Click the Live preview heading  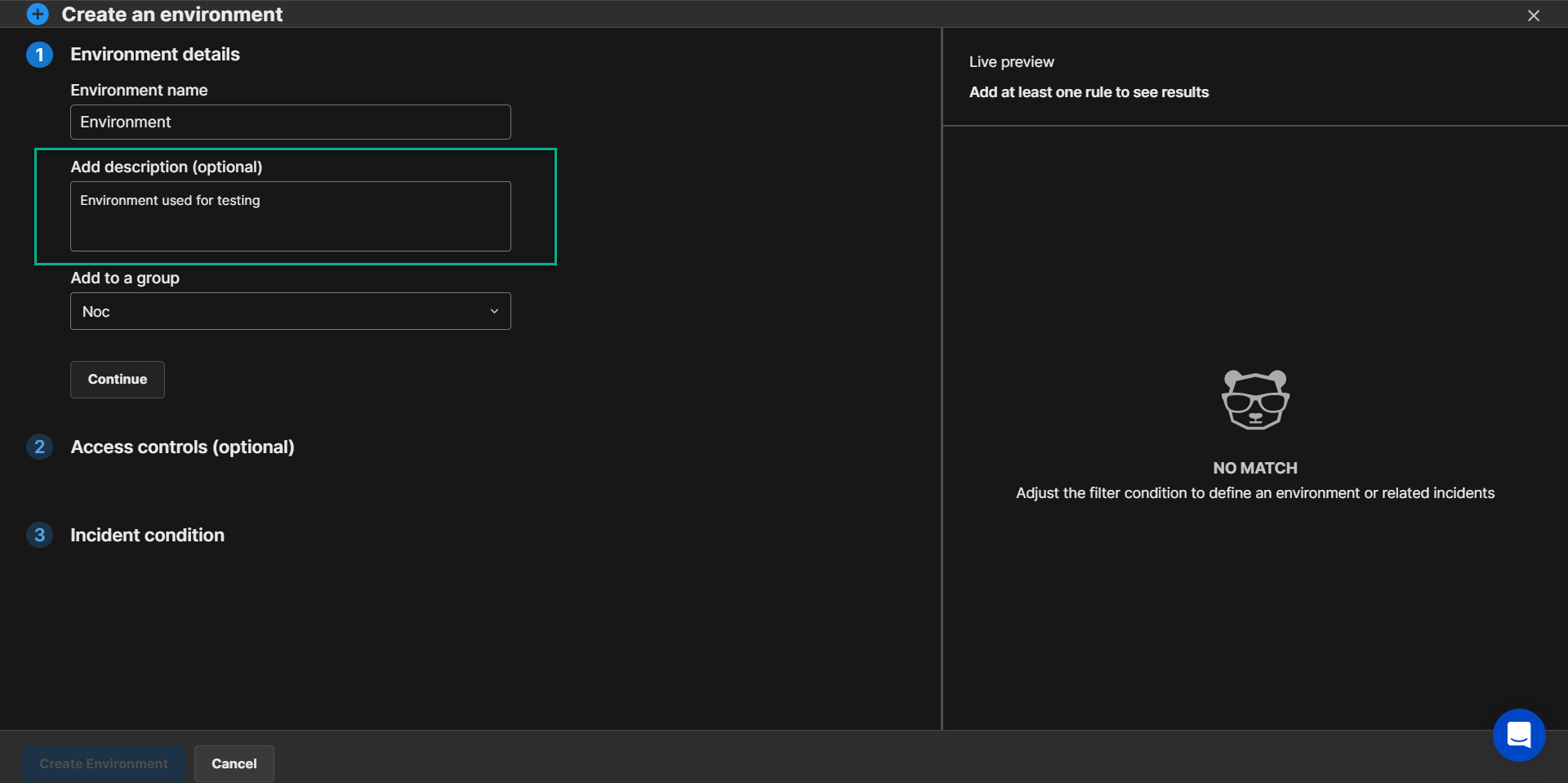(1011, 62)
